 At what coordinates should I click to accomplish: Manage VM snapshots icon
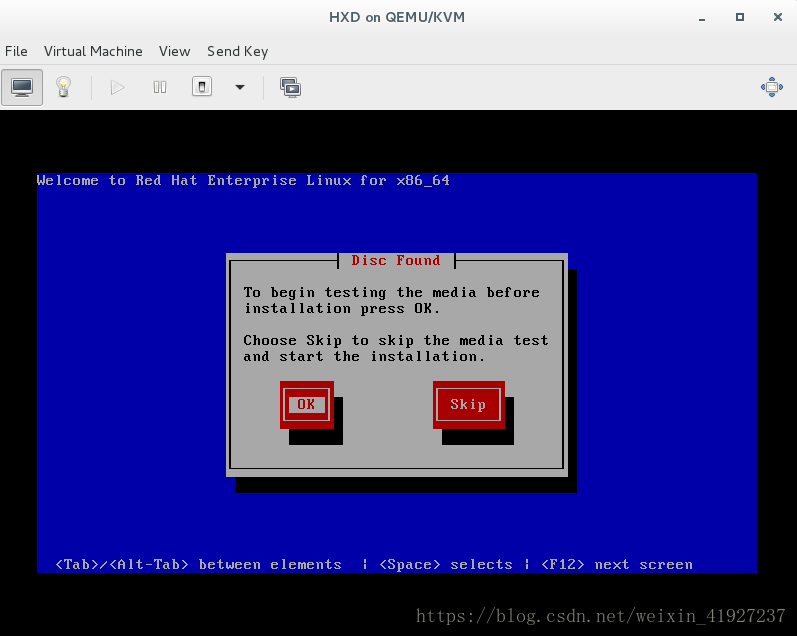(290, 87)
